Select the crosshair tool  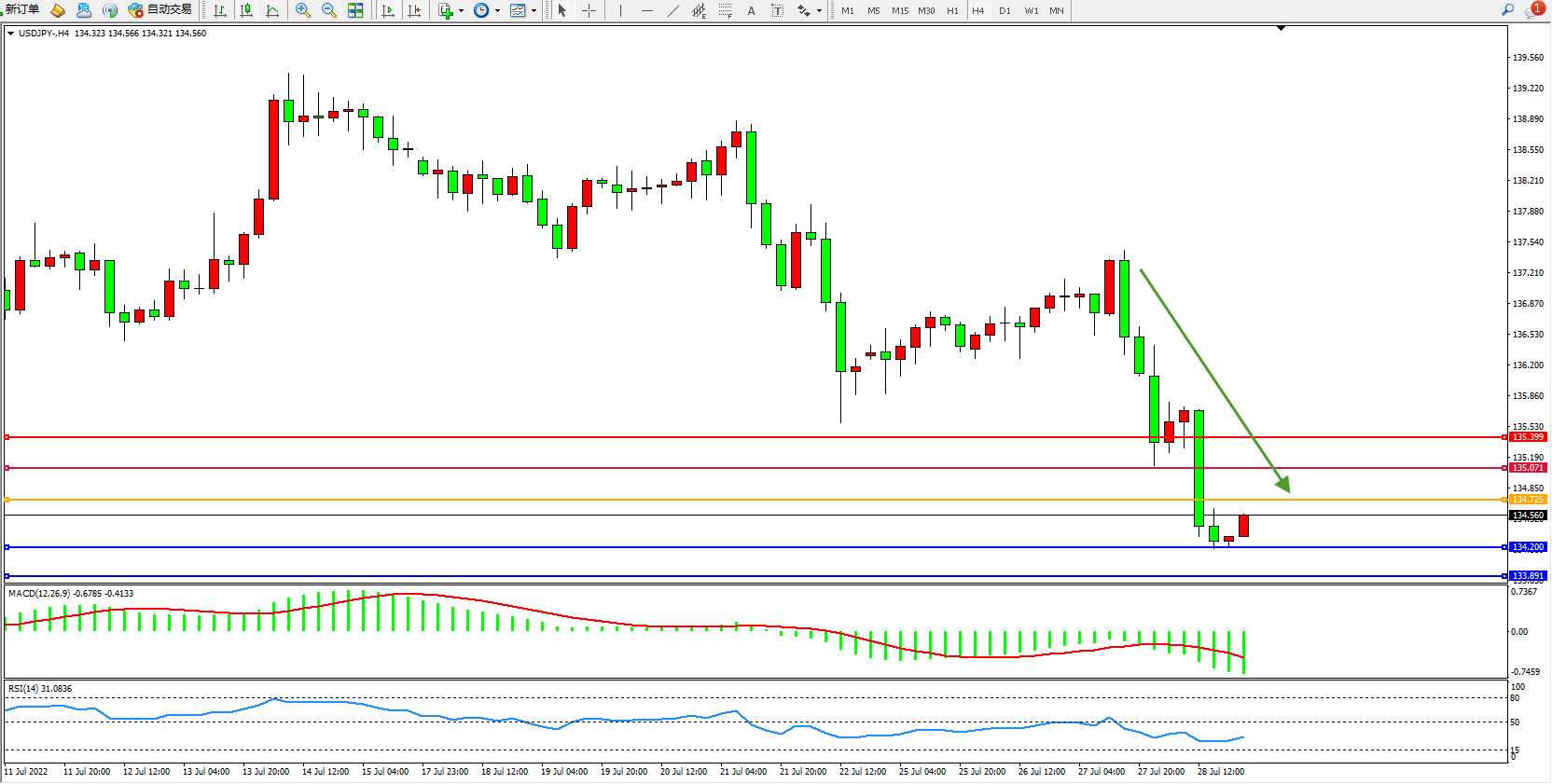click(x=589, y=10)
